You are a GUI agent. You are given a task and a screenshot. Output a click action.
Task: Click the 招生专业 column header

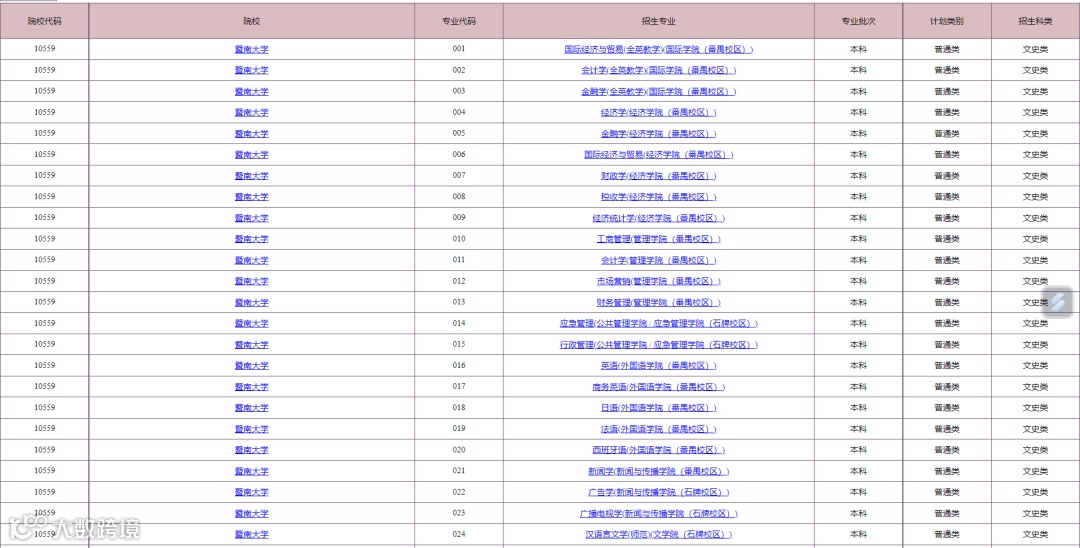point(658,21)
